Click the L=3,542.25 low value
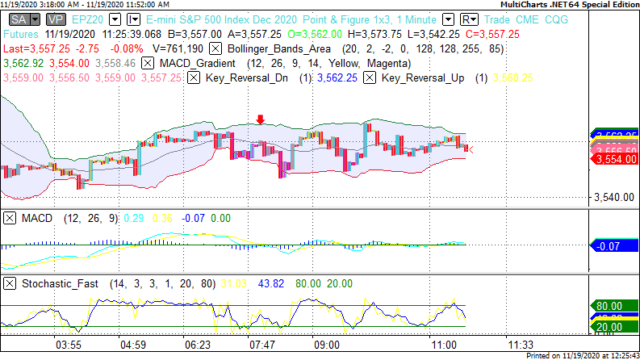Viewport: 640px width, 360px height. 433,34
